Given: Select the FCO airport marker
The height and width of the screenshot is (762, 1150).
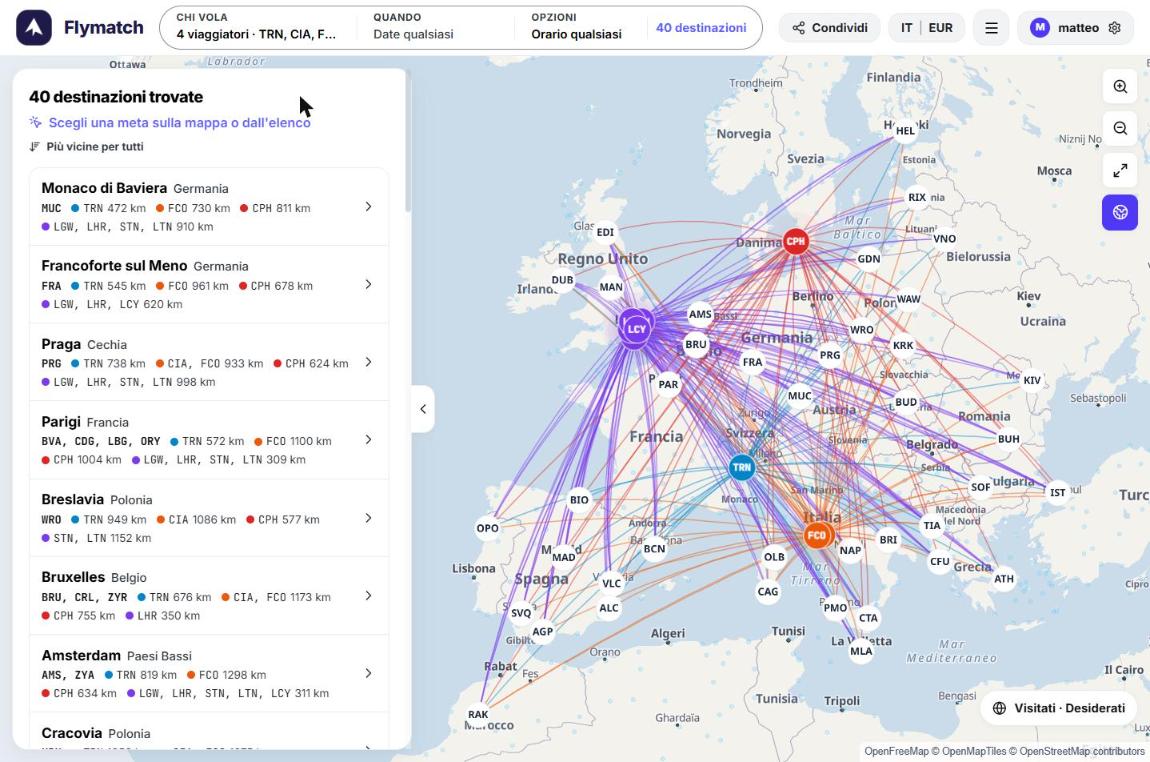Looking at the screenshot, I should click(816, 535).
